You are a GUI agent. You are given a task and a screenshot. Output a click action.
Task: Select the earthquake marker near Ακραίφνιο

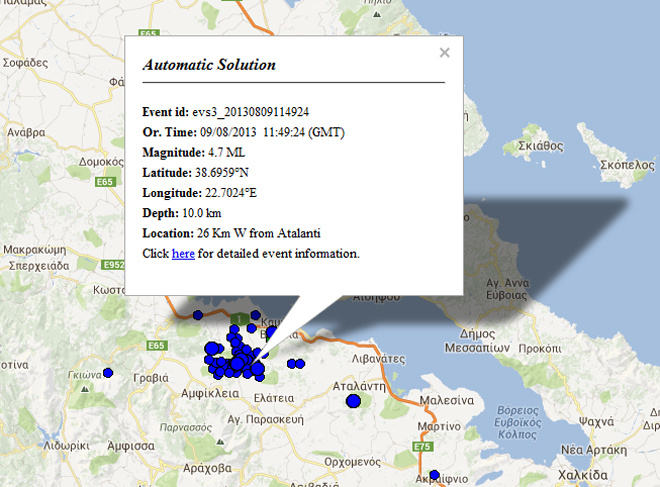click(x=434, y=475)
